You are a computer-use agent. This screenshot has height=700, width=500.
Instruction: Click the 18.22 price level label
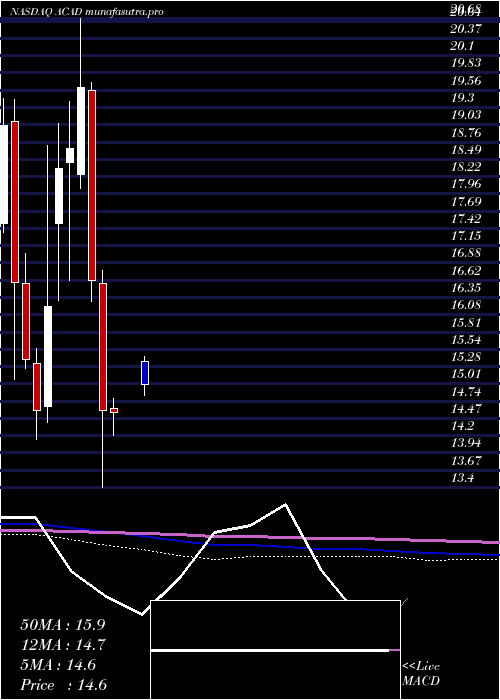pos(467,167)
